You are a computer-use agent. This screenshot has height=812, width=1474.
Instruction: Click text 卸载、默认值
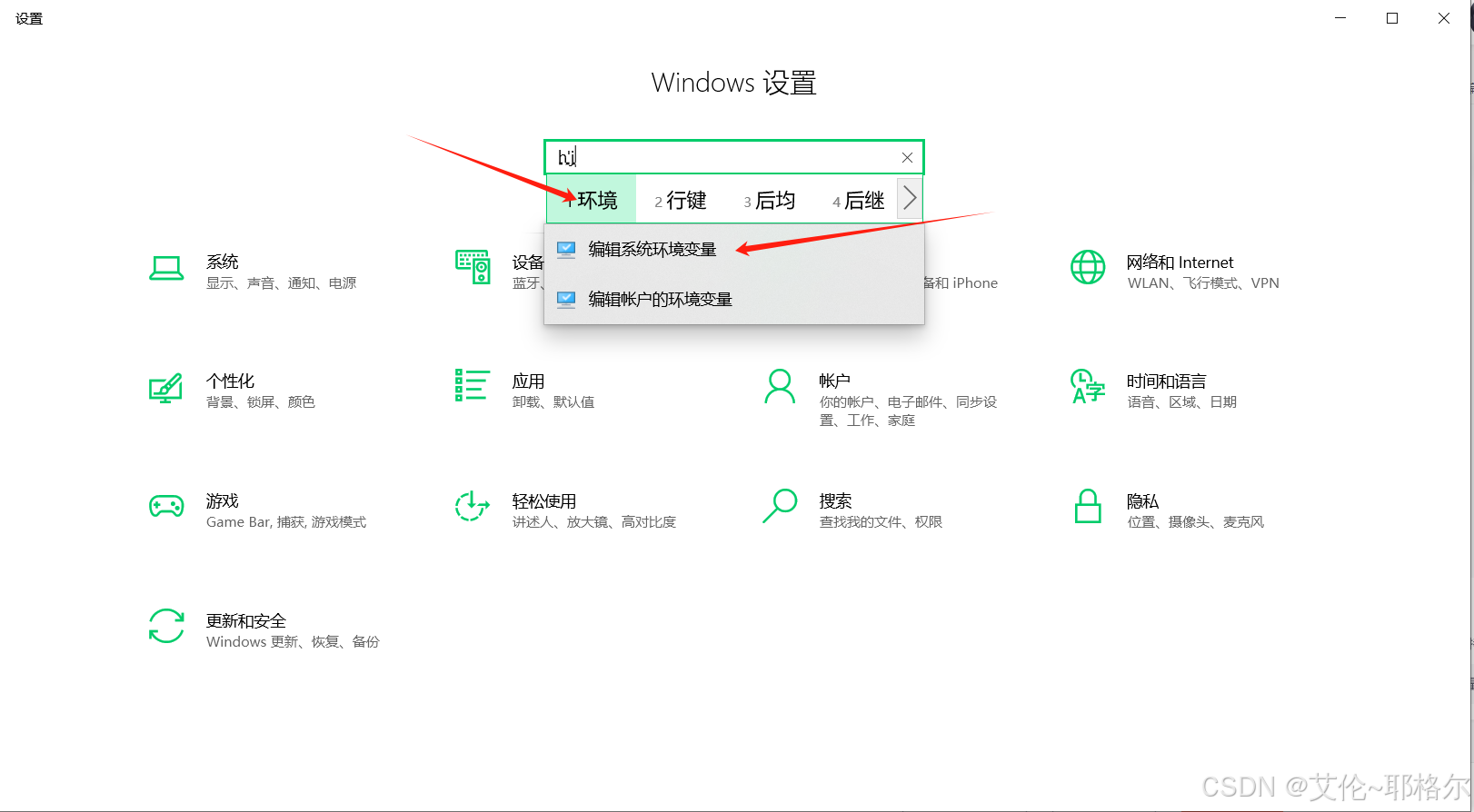click(553, 402)
